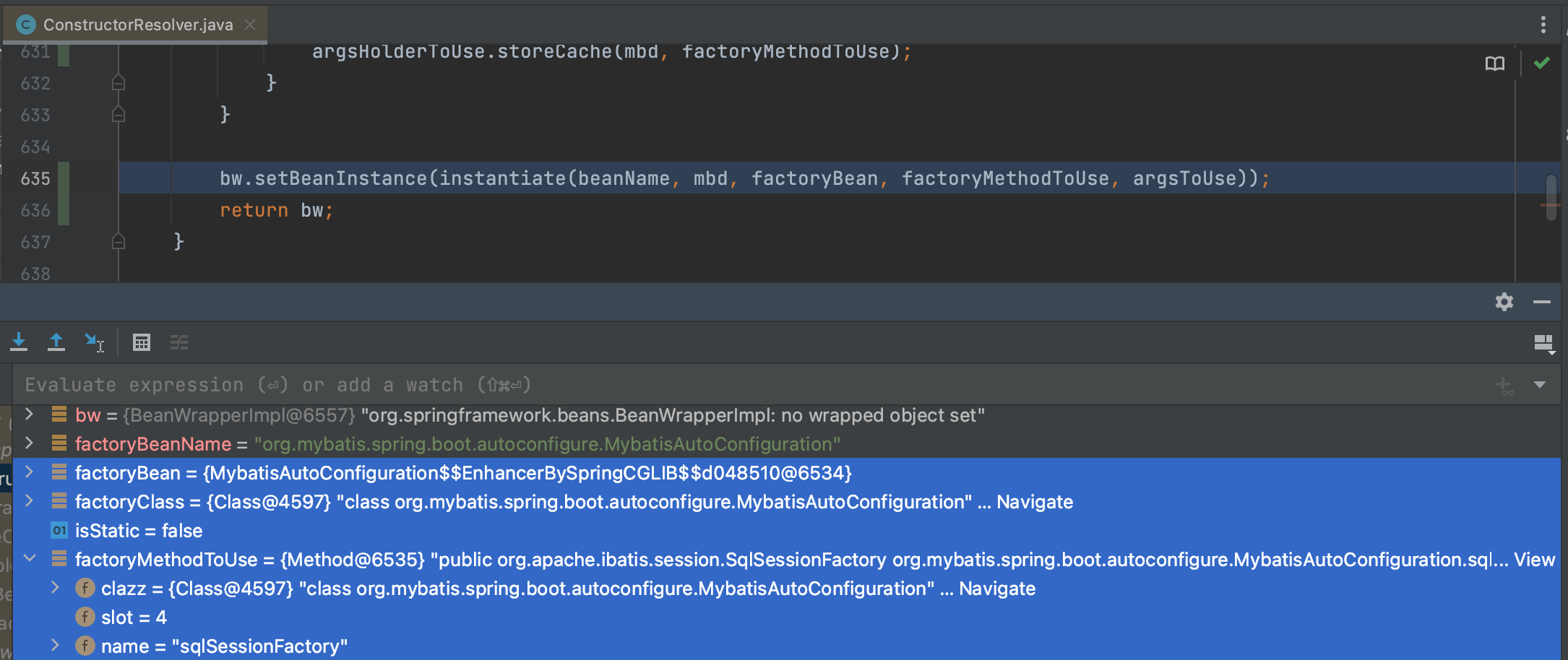Viewport: 1568px width, 660px height.
Task: Click Navigate link on factoryClass row
Action: click(x=1034, y=502)
